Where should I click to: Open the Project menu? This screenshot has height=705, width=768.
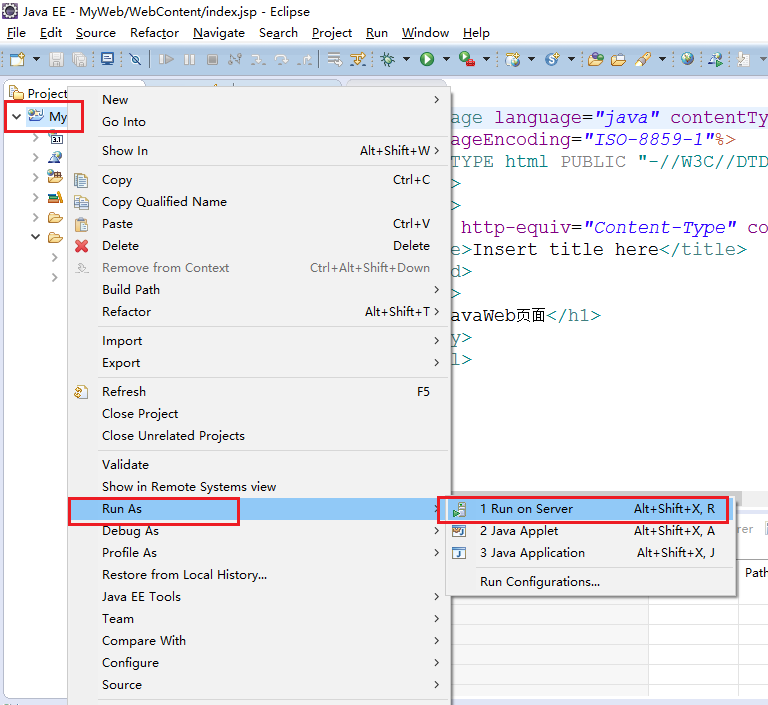(x=332, y=33)
